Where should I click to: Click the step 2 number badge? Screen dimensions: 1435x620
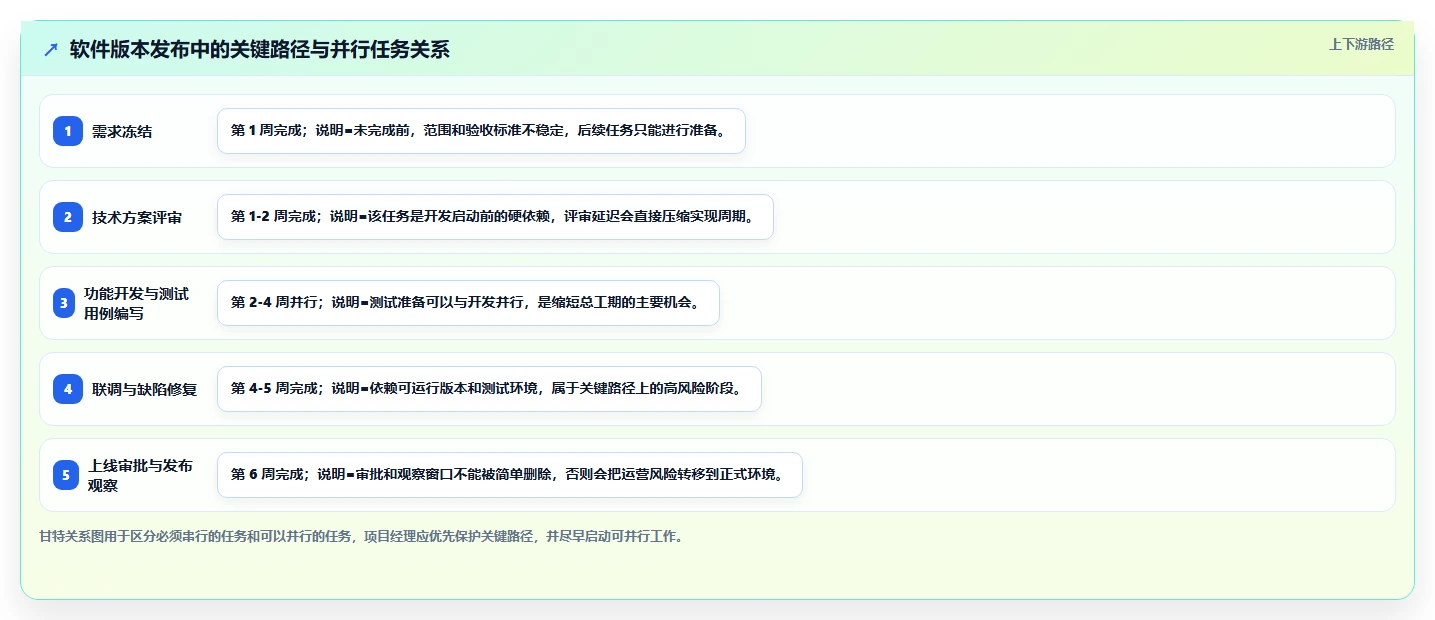[68, 217]
